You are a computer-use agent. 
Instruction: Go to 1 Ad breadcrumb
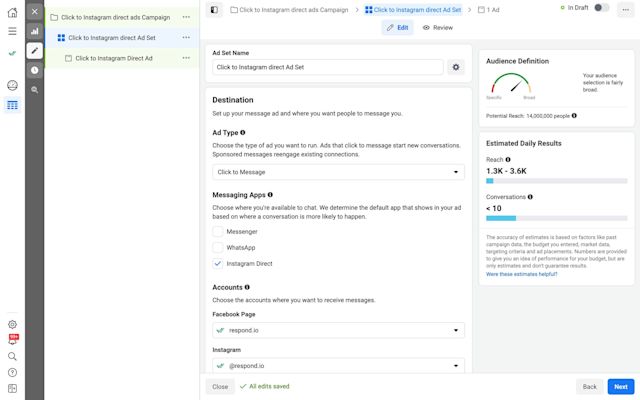click(x=489, y=10)
